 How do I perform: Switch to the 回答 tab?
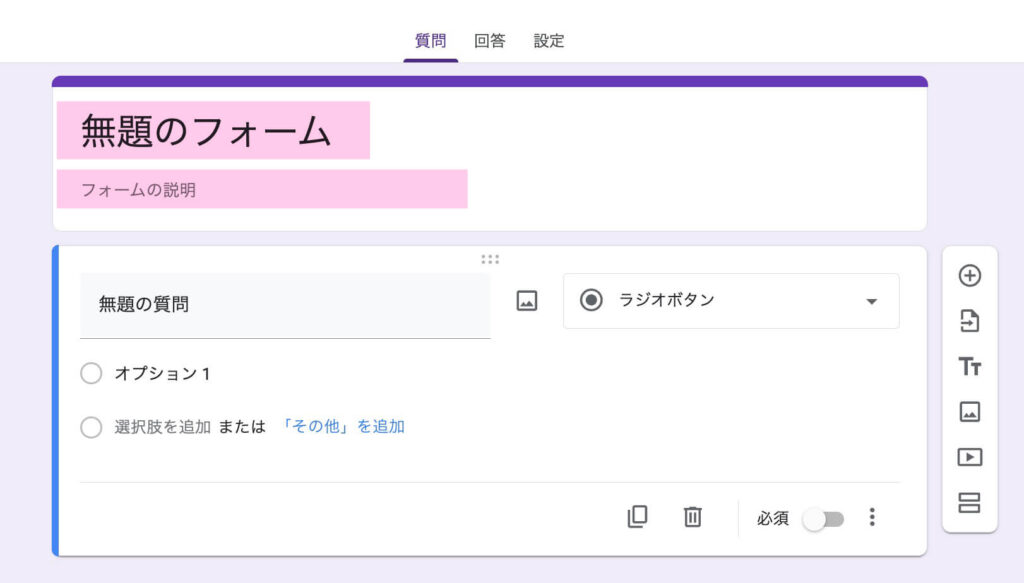(x=489, y=41)
